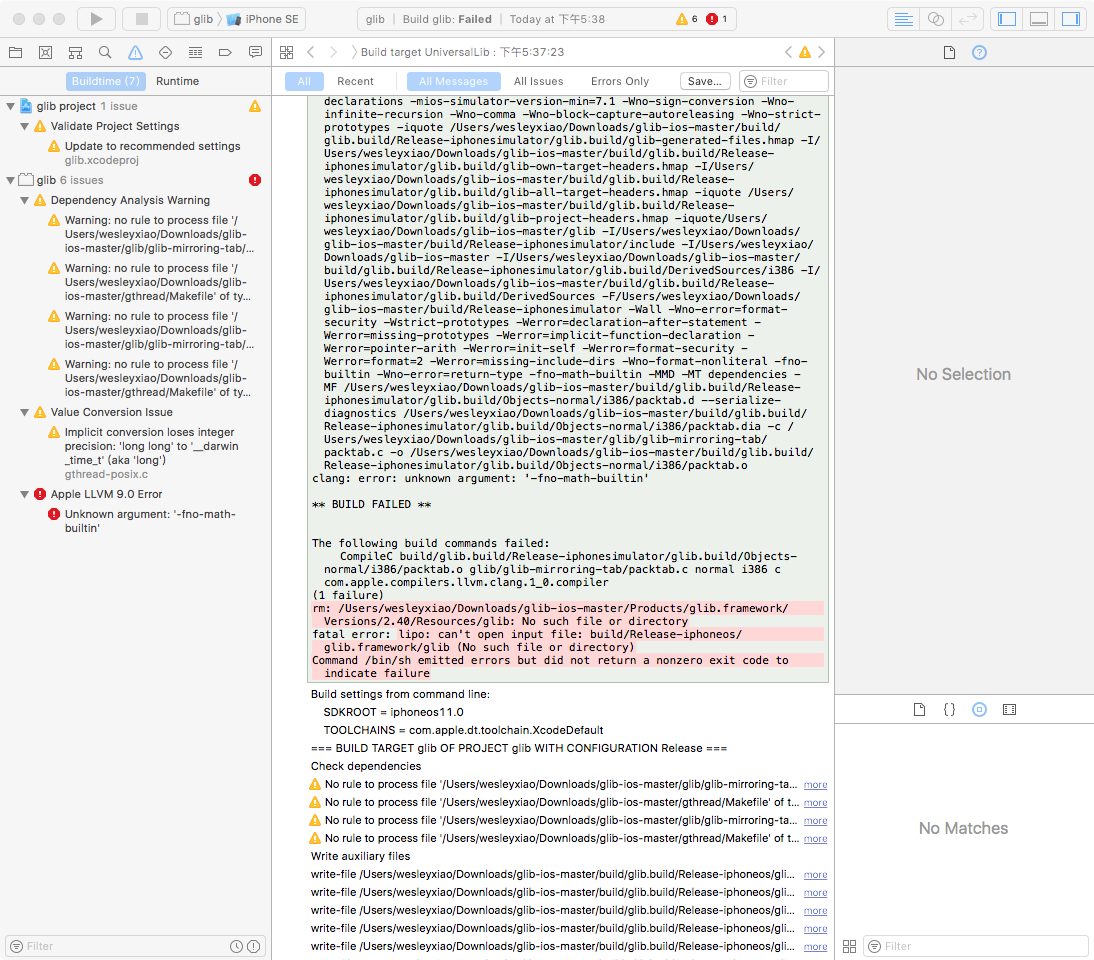Go forward in editor history
Screen dimensions: 1094x960
pos(334,52)
